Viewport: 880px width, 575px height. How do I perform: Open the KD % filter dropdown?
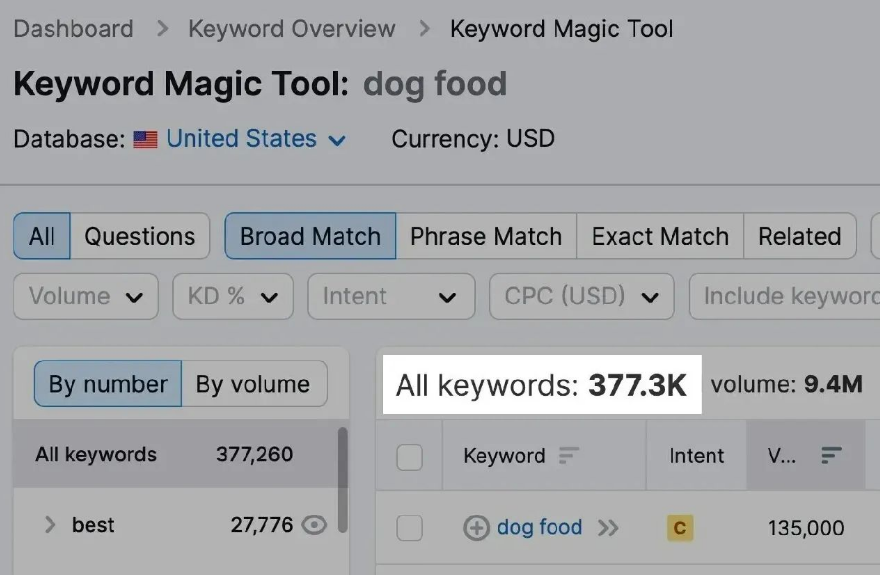click(x=233, y=296)
